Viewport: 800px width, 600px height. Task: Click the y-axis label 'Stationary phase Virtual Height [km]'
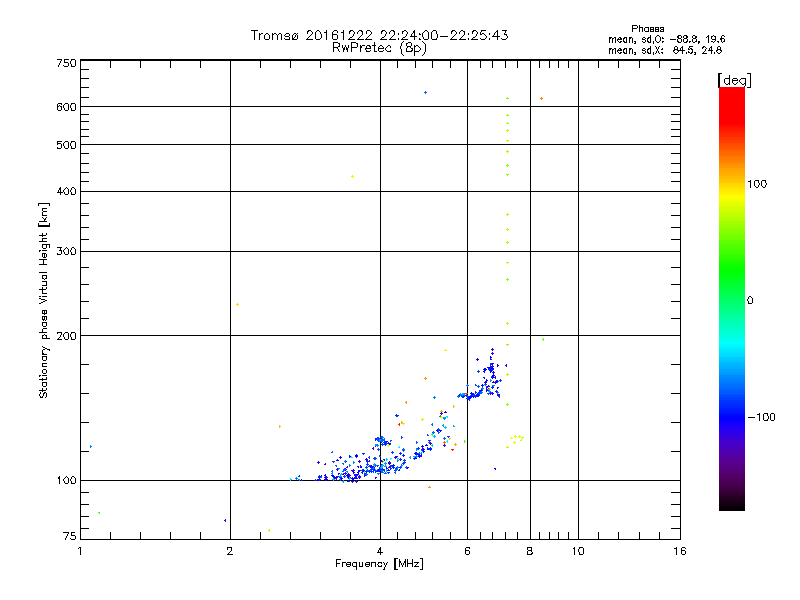(43, 300)
